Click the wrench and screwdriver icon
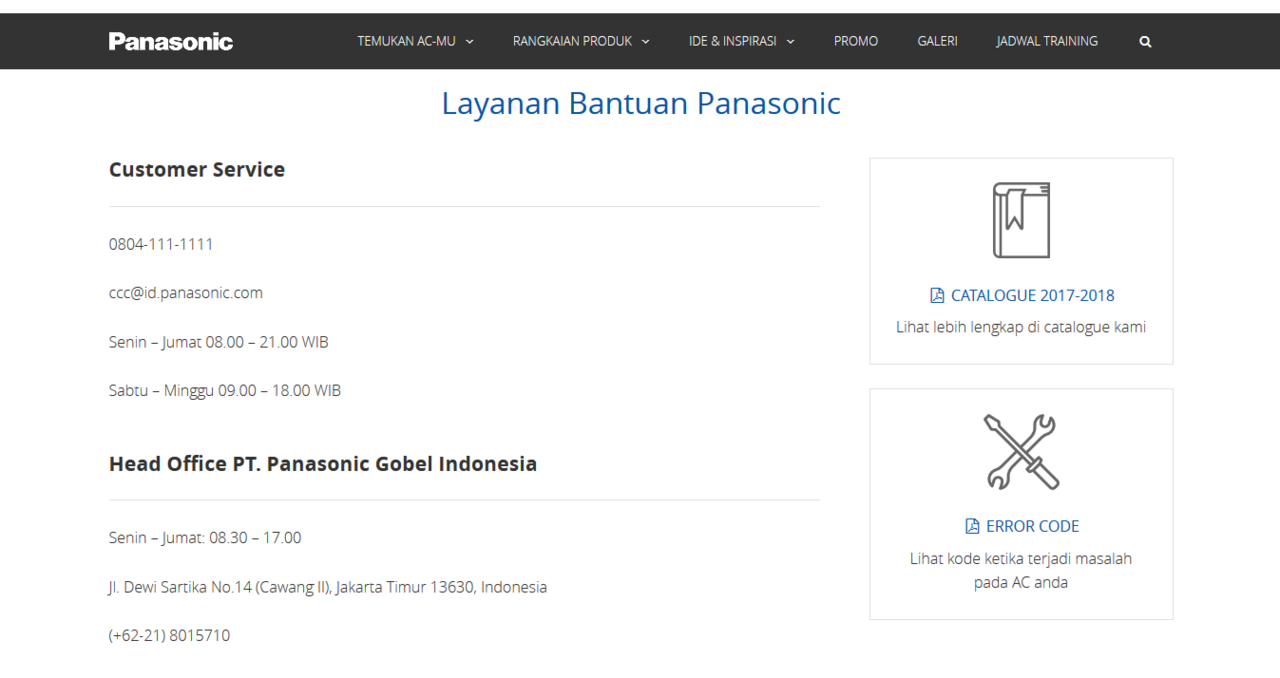This screenshot has width=1280, height=678. [x=1021, y=452]
